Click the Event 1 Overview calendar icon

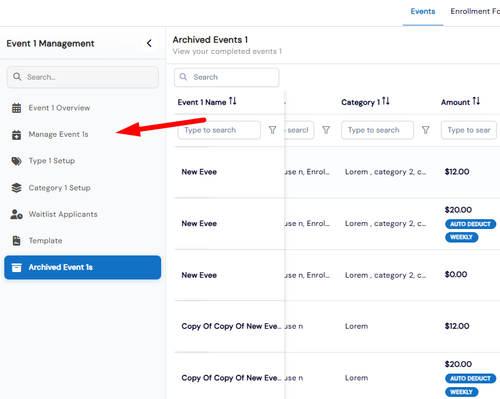(16, 108)
